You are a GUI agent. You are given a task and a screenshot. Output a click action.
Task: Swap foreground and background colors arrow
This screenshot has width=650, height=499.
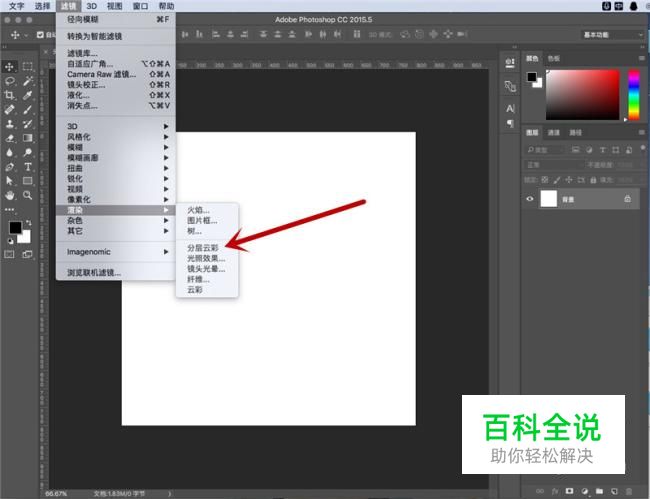point(28,223)
